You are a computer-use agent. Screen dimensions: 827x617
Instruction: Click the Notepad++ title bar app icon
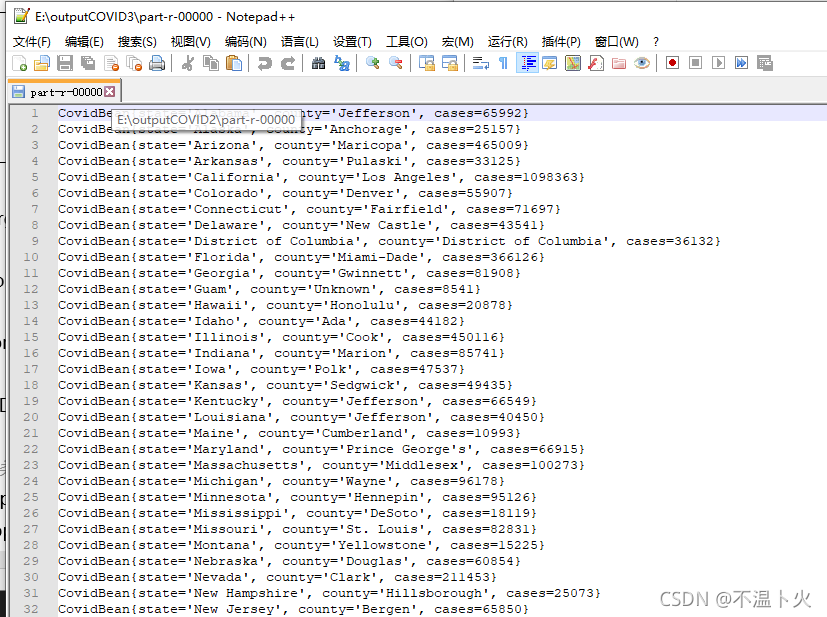coord(22,16)
